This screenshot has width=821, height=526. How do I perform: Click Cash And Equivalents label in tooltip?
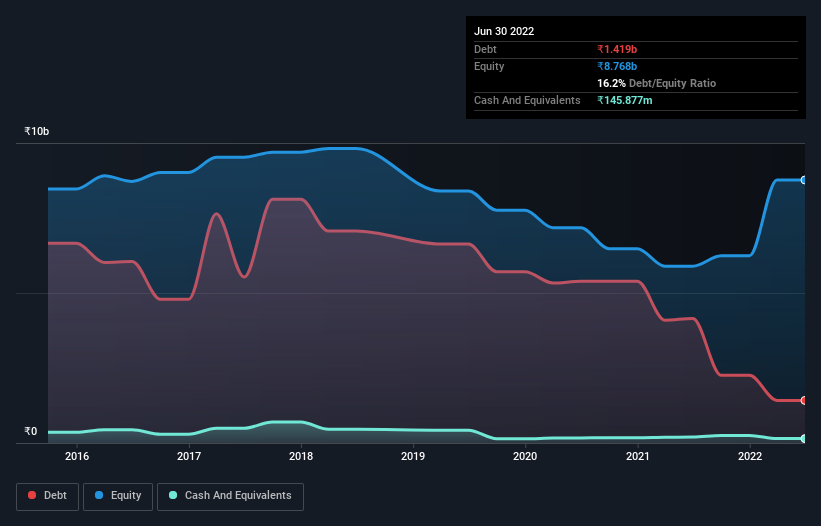point(527,100)
